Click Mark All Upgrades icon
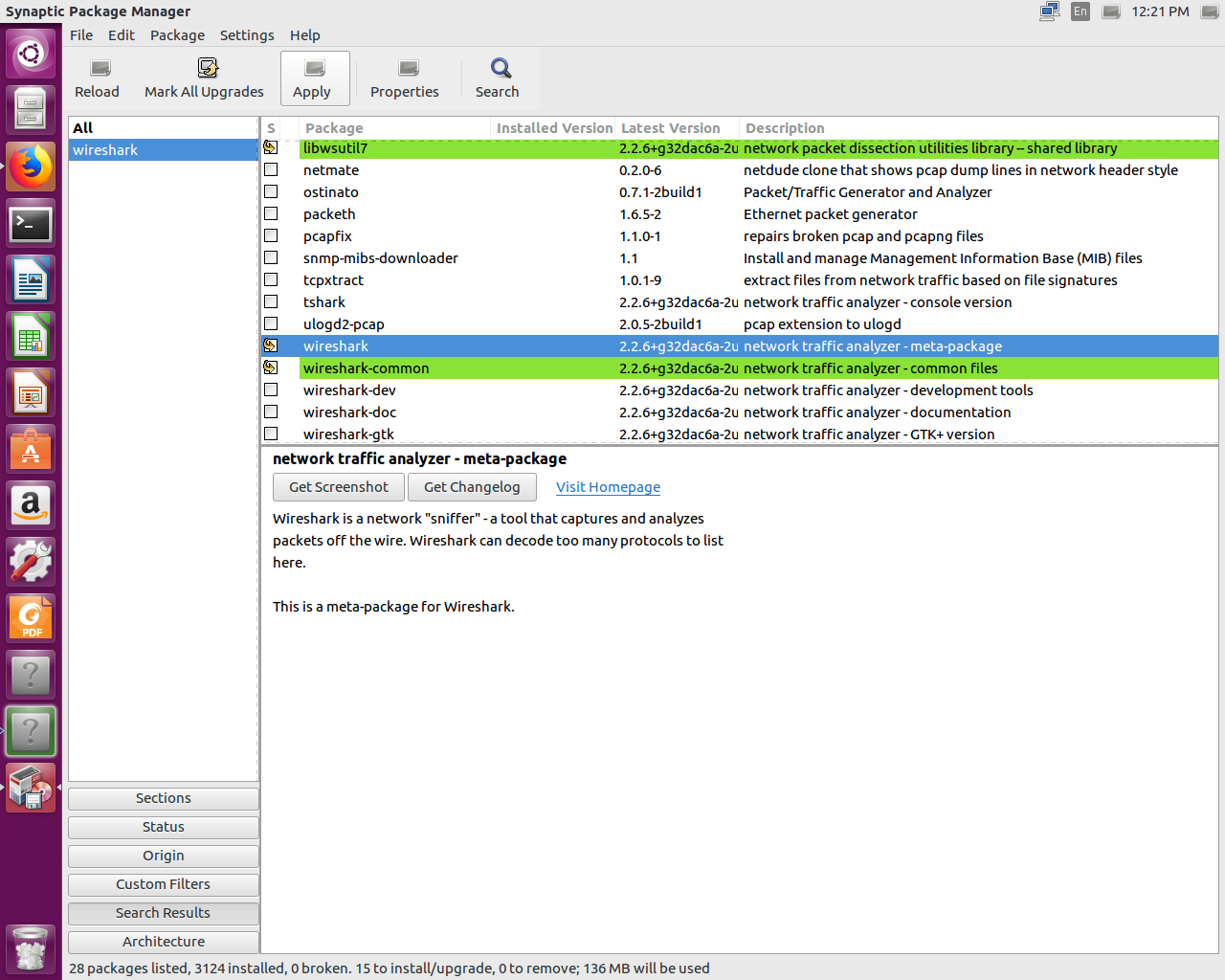 207,69
